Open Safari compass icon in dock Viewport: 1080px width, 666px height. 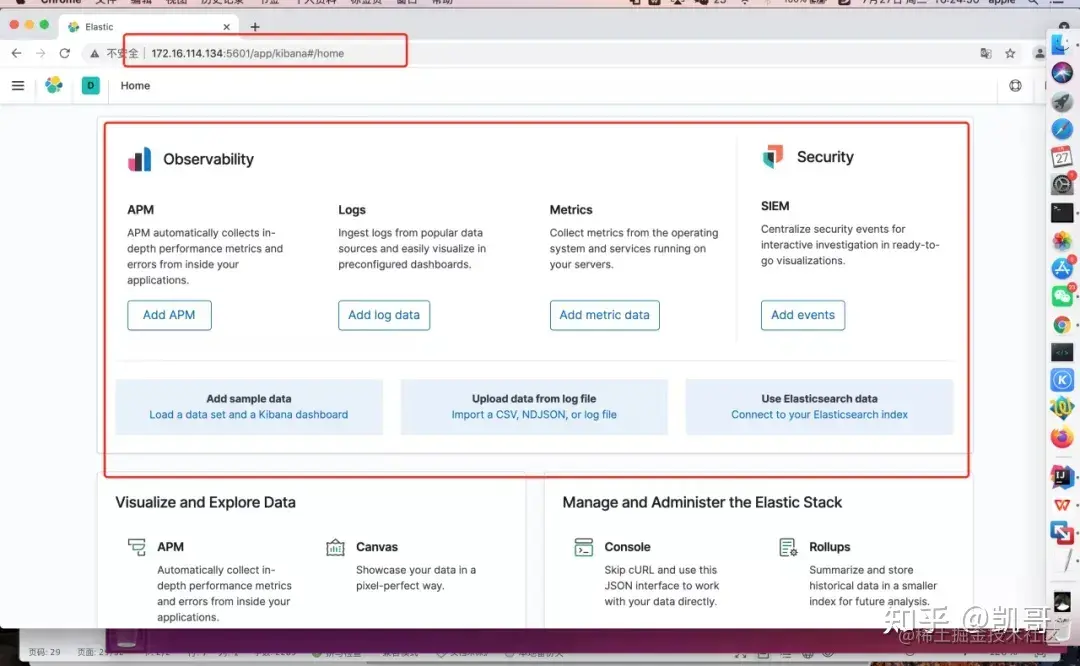(x=1062, y=128)
